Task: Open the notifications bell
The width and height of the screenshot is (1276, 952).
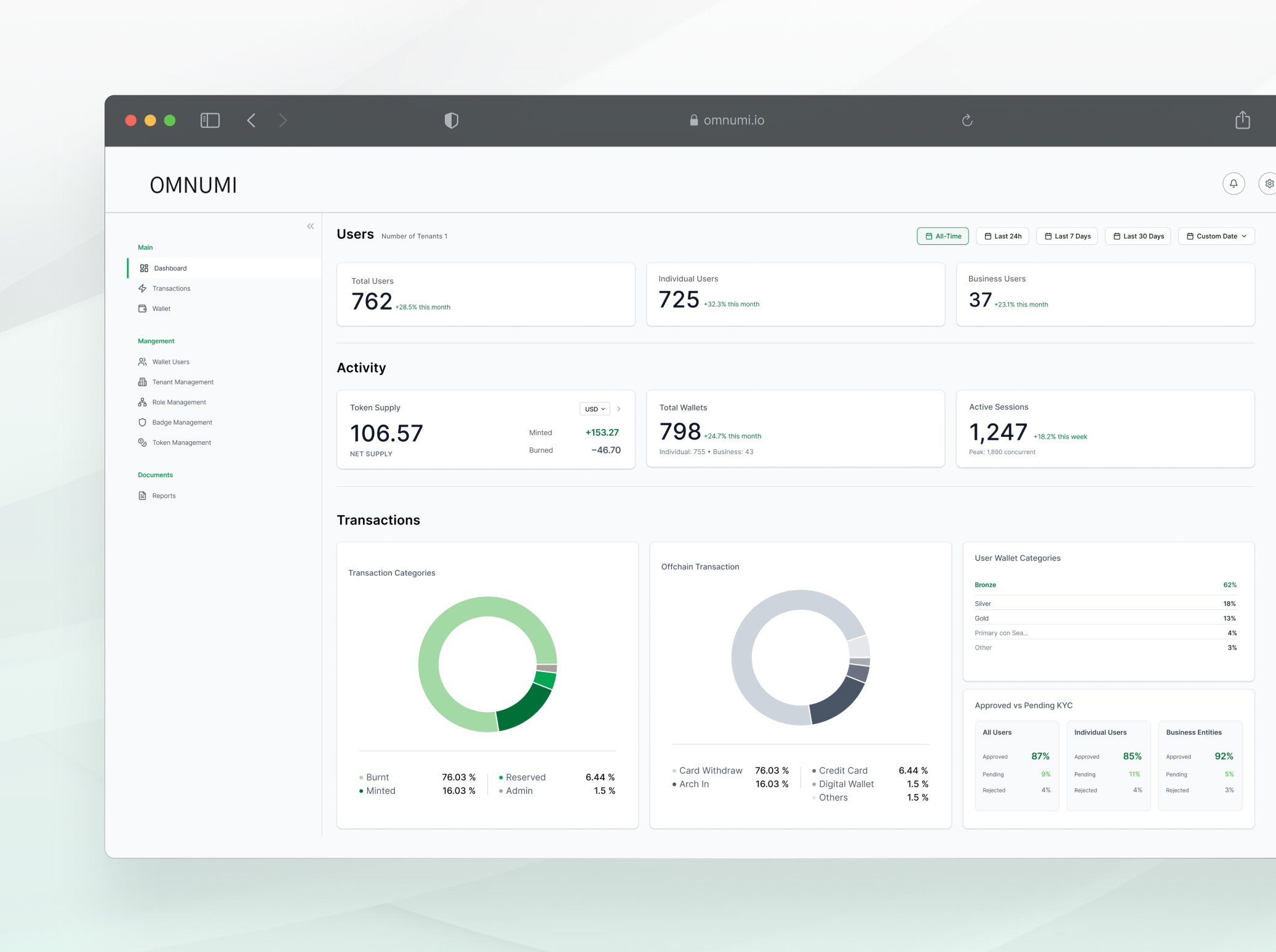Action: tap(1234, 183)
